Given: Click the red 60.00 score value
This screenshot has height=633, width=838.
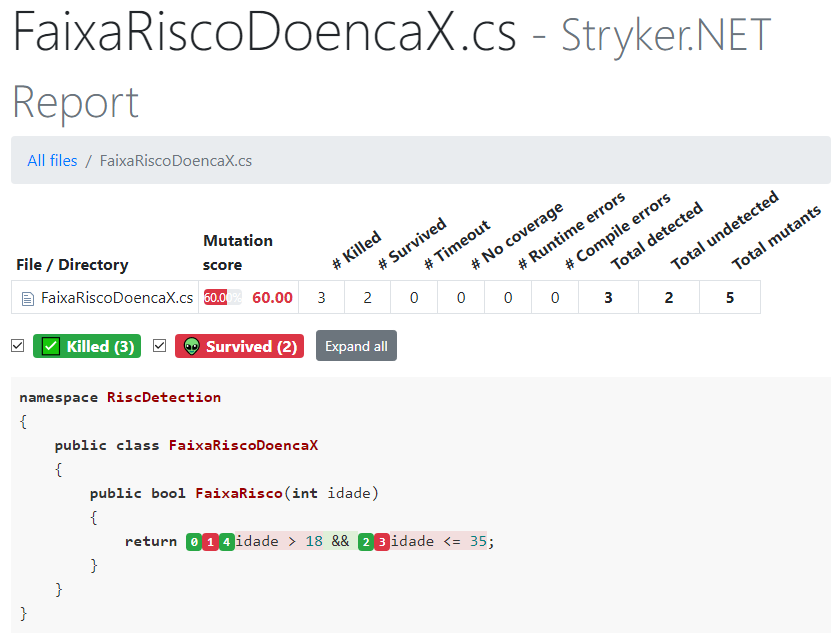Looking at the screenshot, I should coord(272,298).
